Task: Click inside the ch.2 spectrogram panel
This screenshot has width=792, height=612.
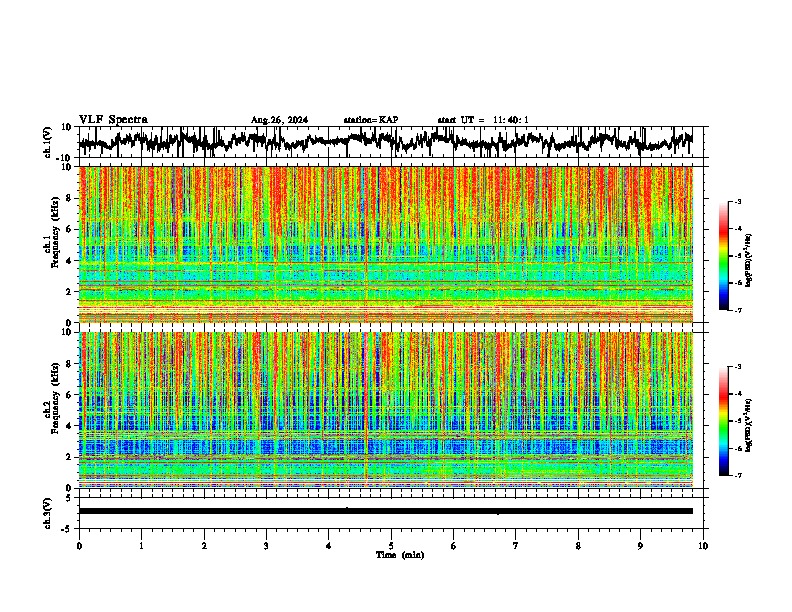Action: pyautogui.click(x=385, y=410)
